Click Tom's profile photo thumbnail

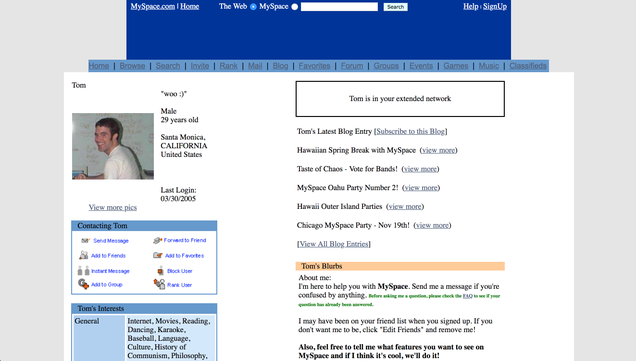point(113,146)
